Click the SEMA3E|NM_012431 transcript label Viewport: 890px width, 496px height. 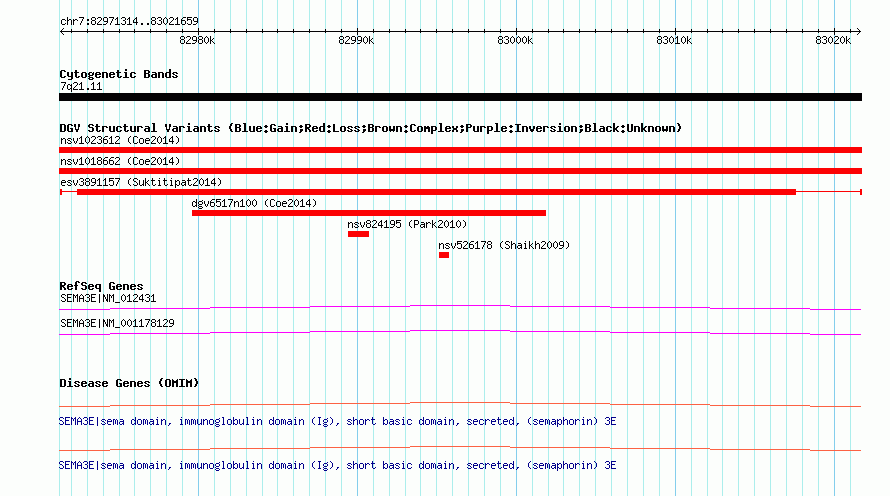[108, 299]
